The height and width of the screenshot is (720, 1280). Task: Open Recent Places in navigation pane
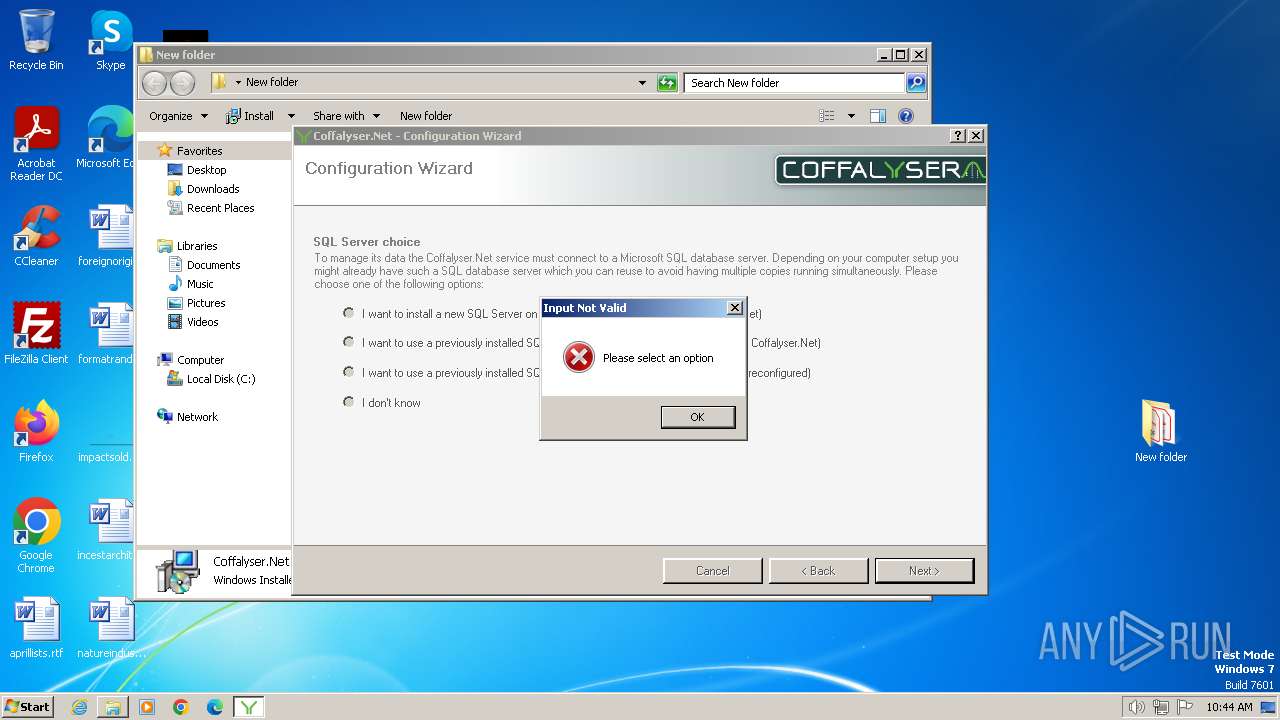click(220, 208)
